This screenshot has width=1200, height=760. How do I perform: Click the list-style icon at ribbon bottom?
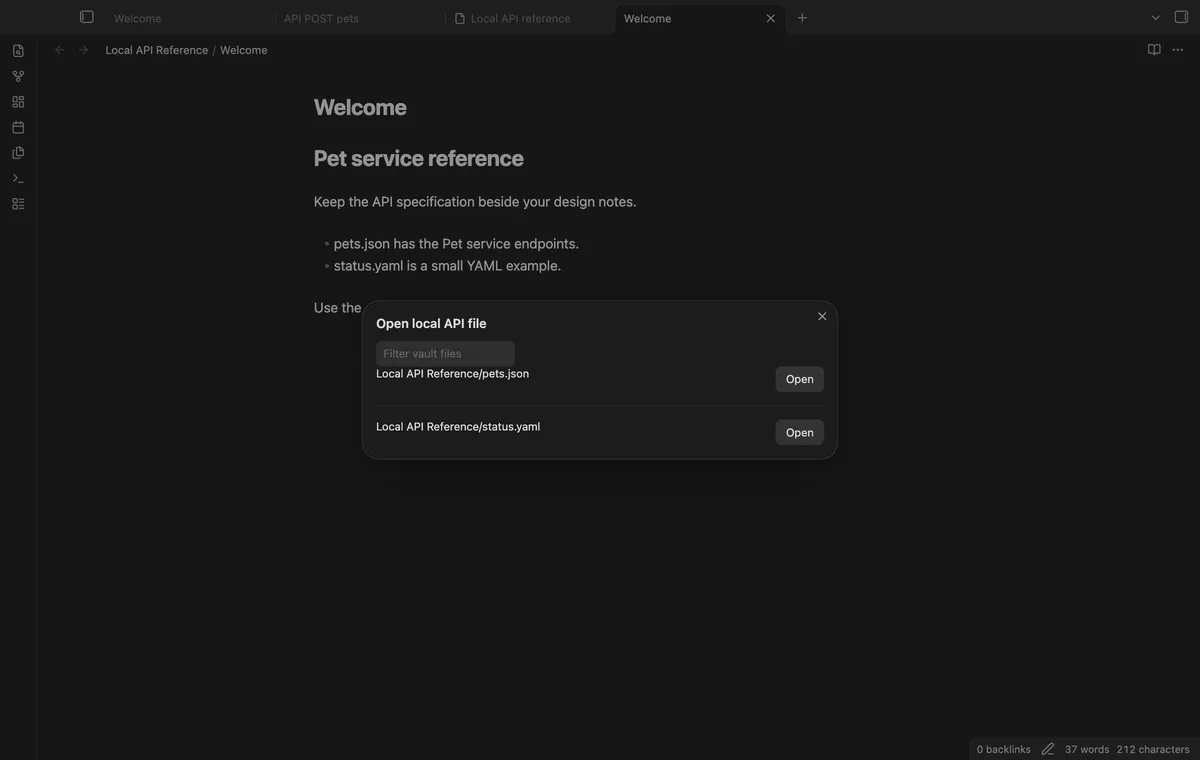click(18, 204)
